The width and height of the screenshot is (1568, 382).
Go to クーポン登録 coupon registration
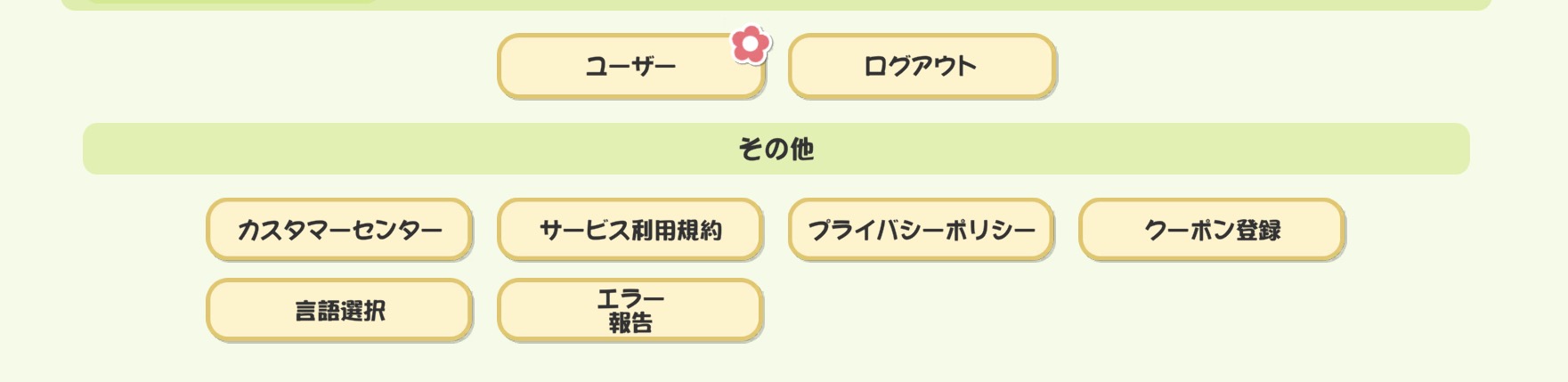[1212, 230]
